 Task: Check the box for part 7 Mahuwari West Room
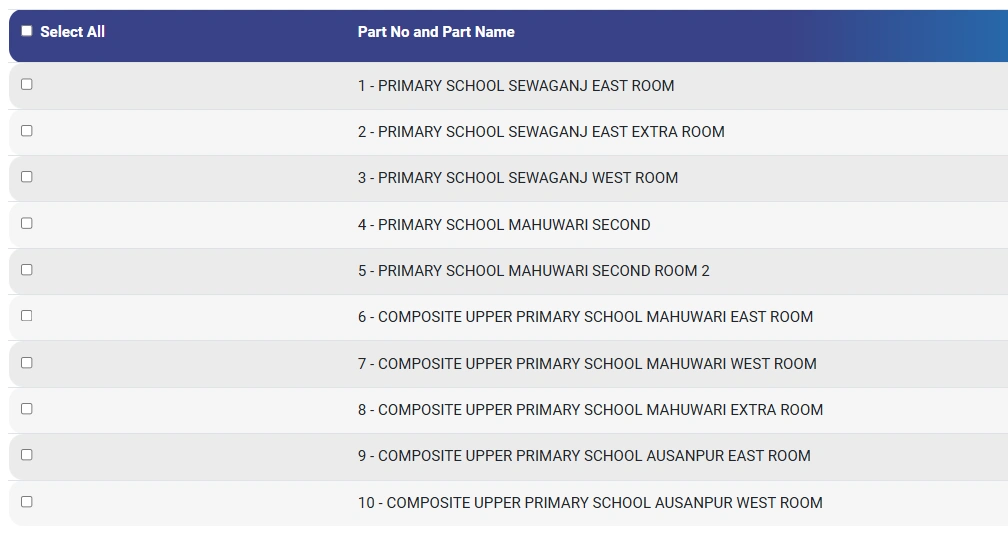pyautogui.click(x=27, y=362)
